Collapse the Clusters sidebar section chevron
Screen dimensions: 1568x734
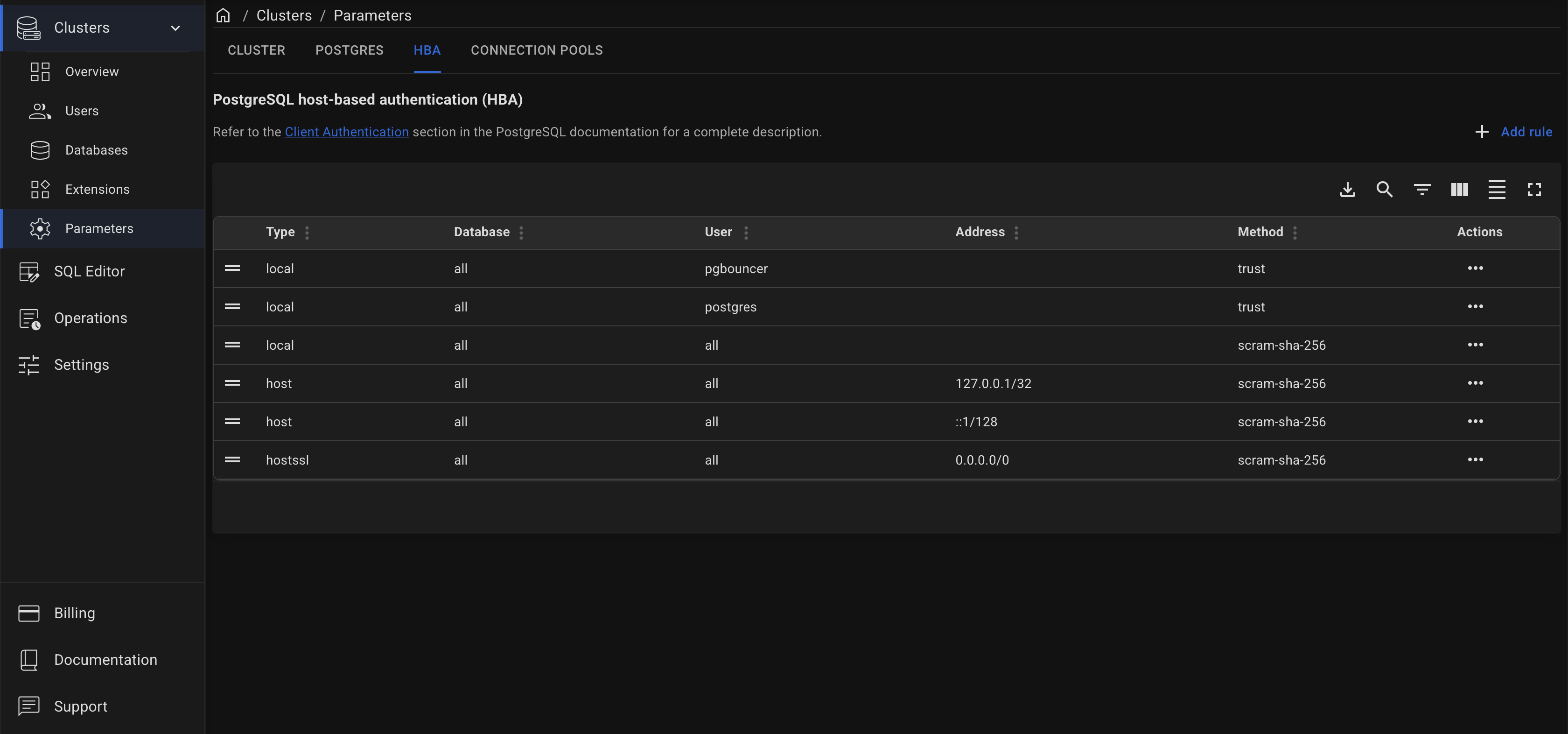175,28
